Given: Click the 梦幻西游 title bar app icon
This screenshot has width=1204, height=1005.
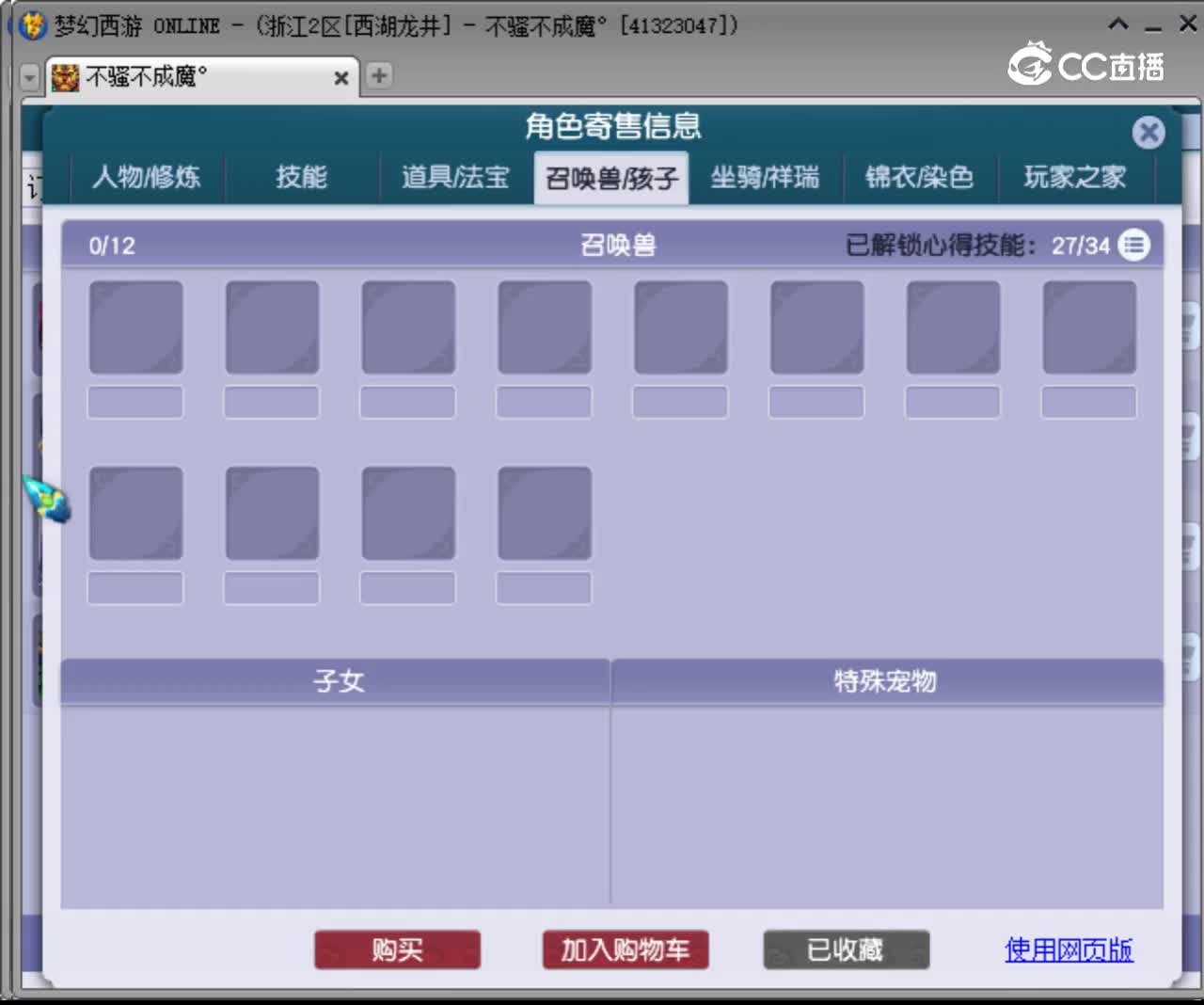Looking at the screenshot, I should click(x=32, y=25).
